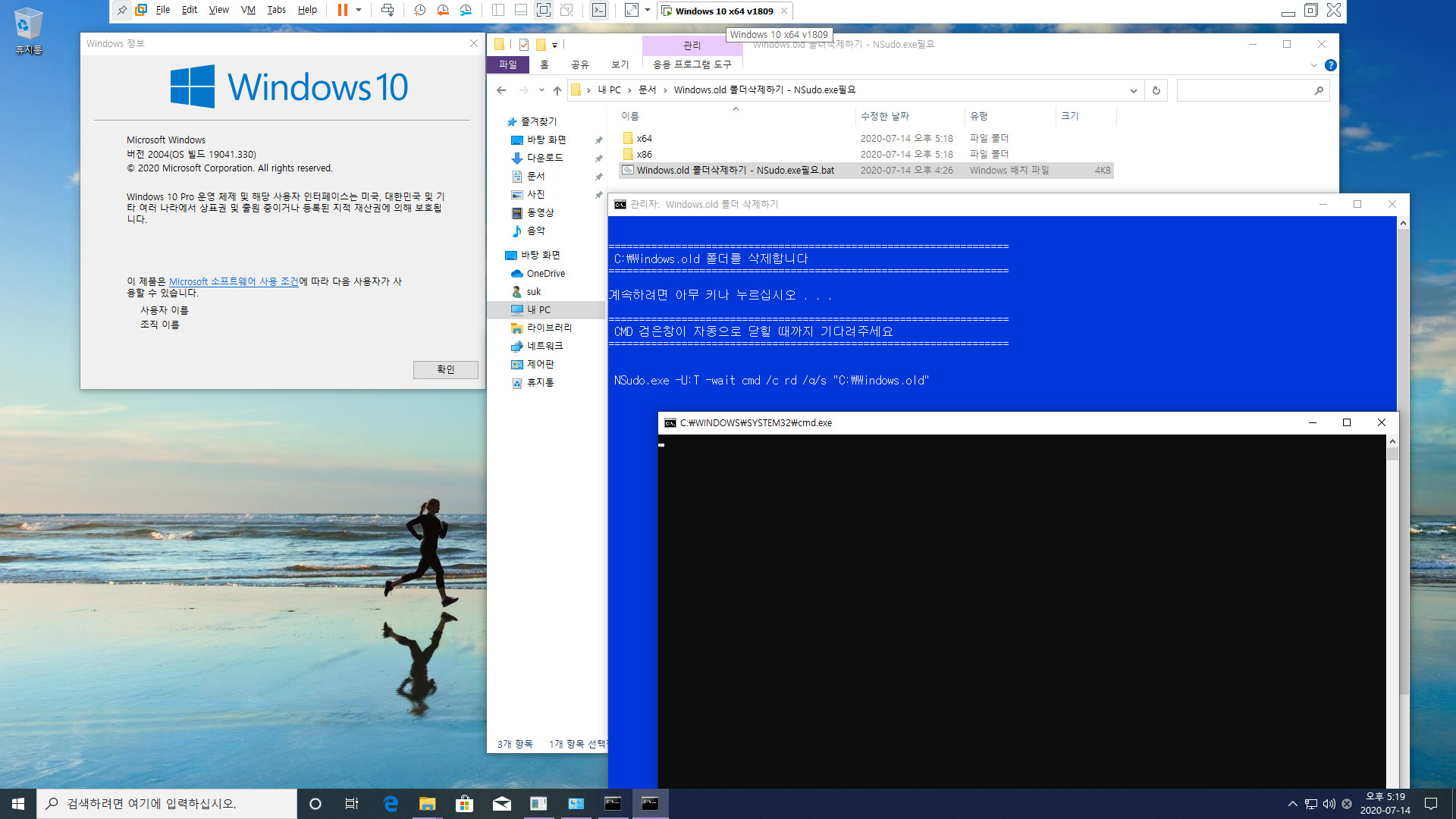Expand the address bar history dropdown
This screenshot has height=819, width=1456.
coord(1133,90)
